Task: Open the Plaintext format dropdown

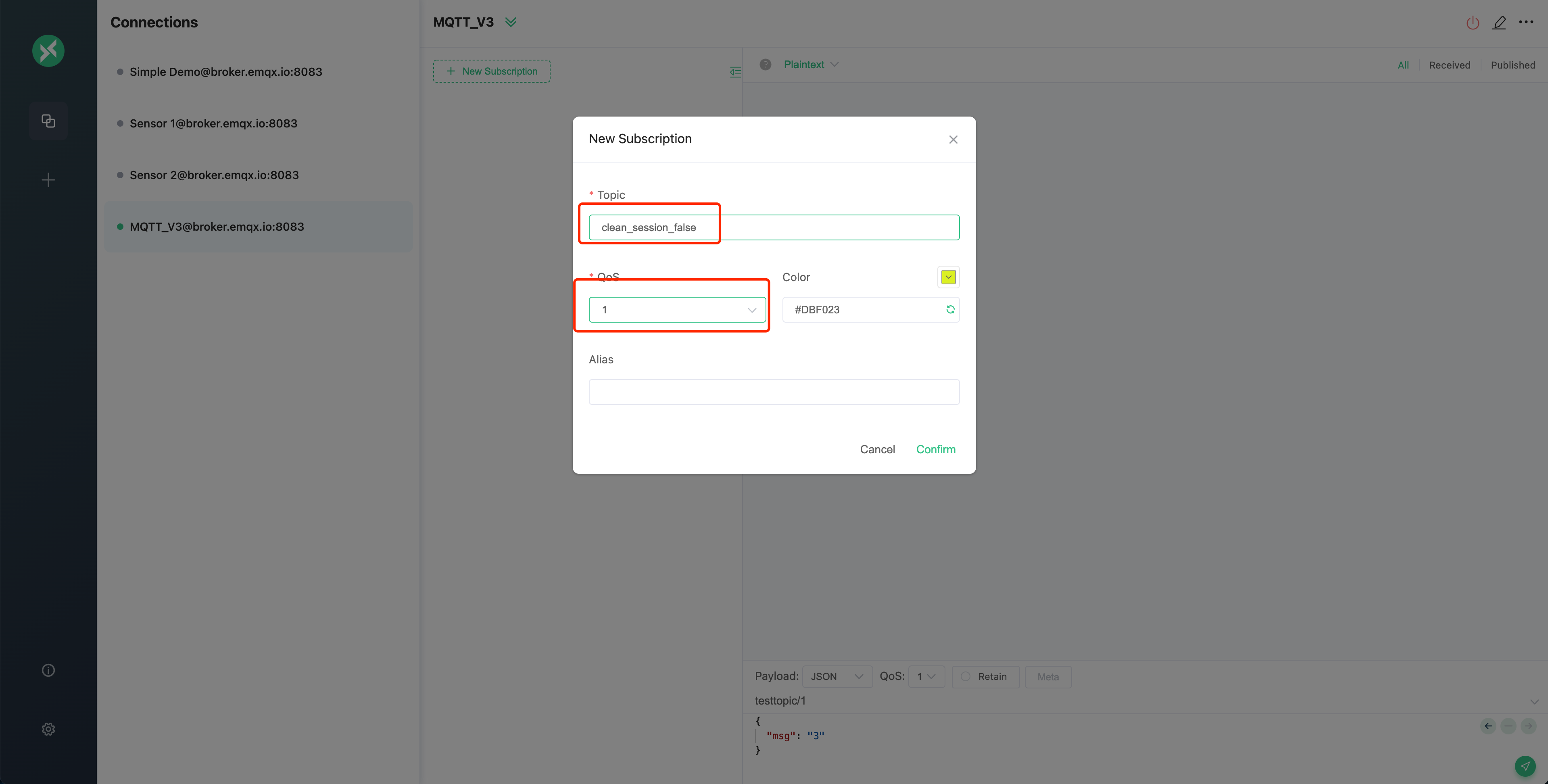Action: 811,64
